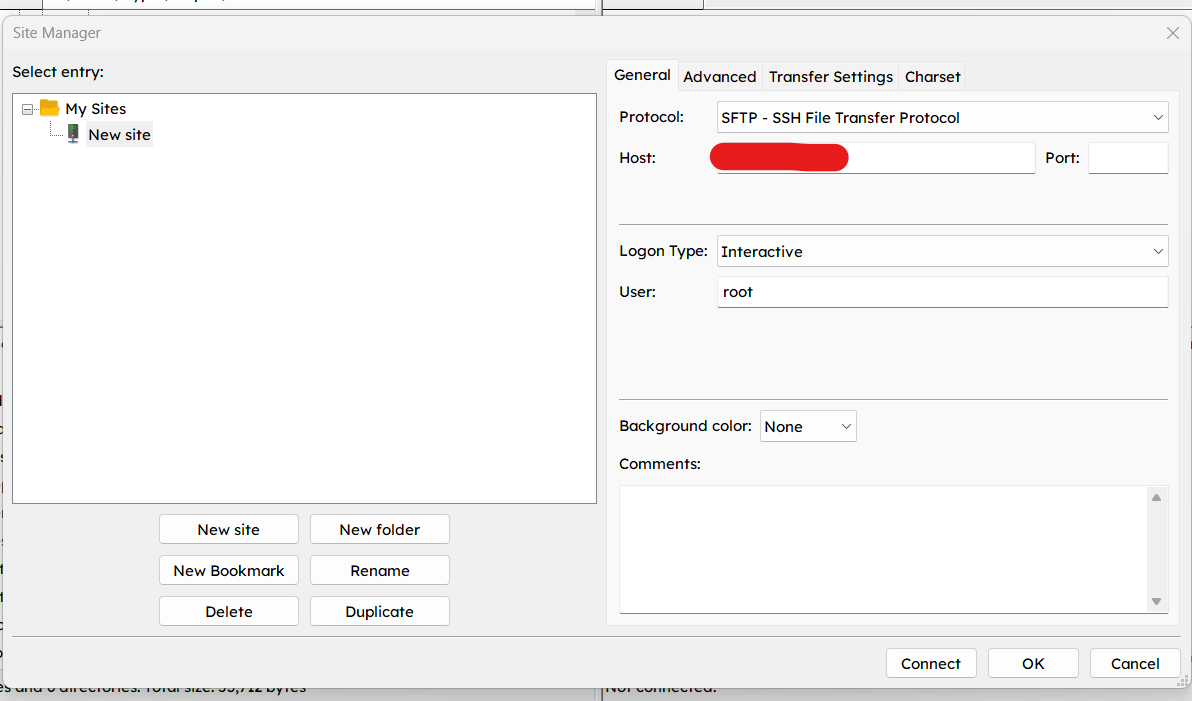
Task: Open the Protocol dropdown
Action: 942,117
